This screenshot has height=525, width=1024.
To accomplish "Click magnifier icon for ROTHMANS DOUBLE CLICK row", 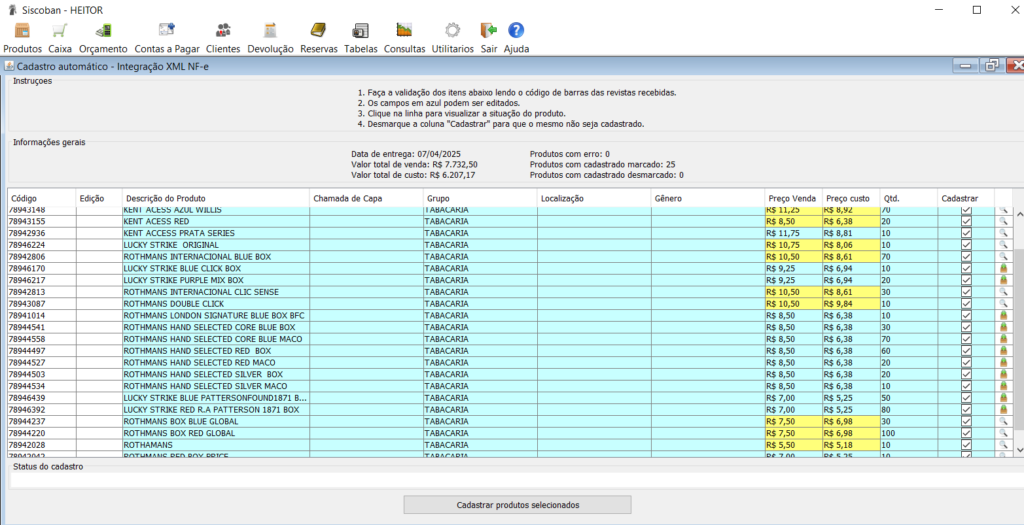I will [1003, 304].
